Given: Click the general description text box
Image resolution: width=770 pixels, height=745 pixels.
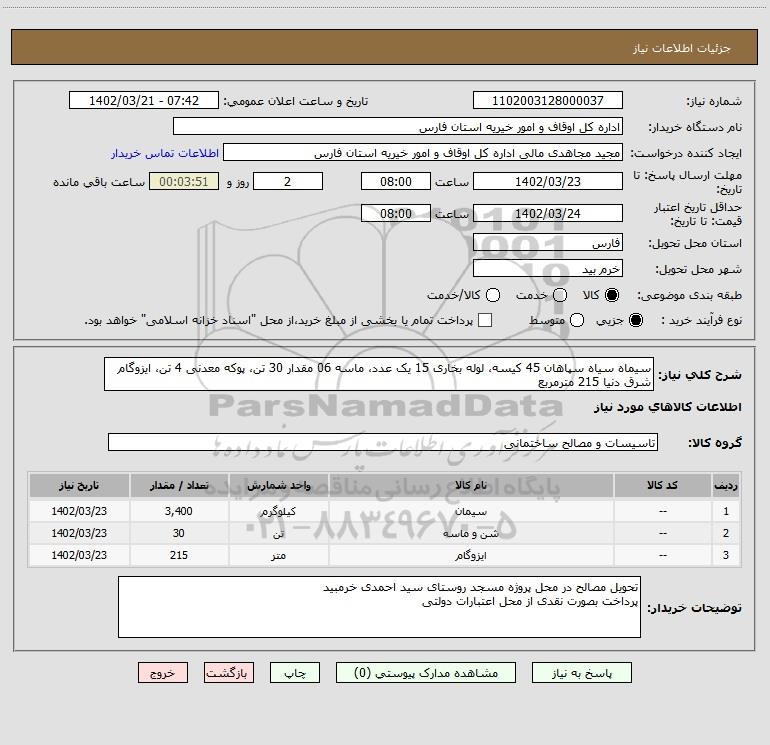Looking at the screenshot, I should coord(379,374).
